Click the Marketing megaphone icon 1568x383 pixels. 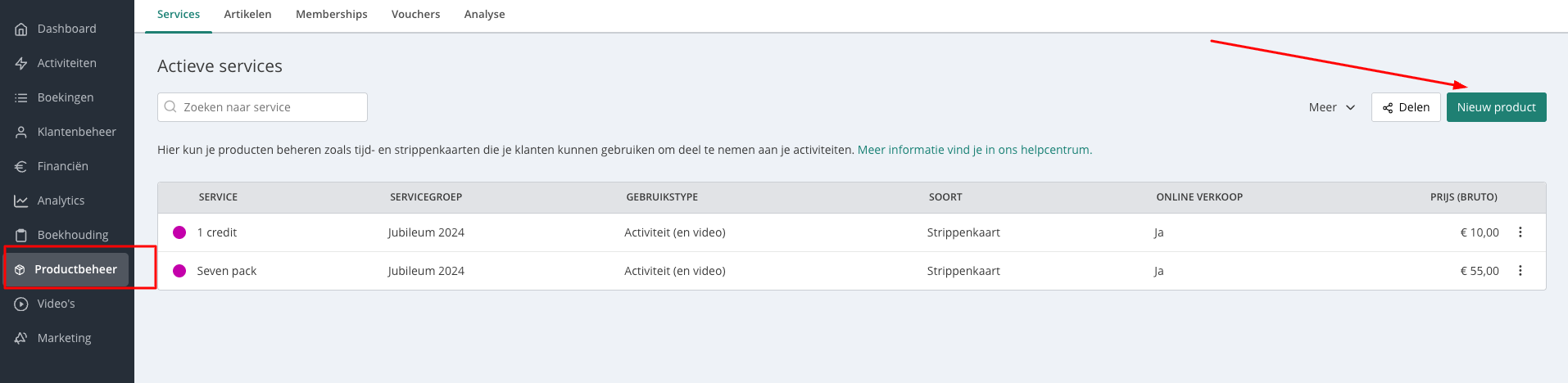(x=21, y=339)
